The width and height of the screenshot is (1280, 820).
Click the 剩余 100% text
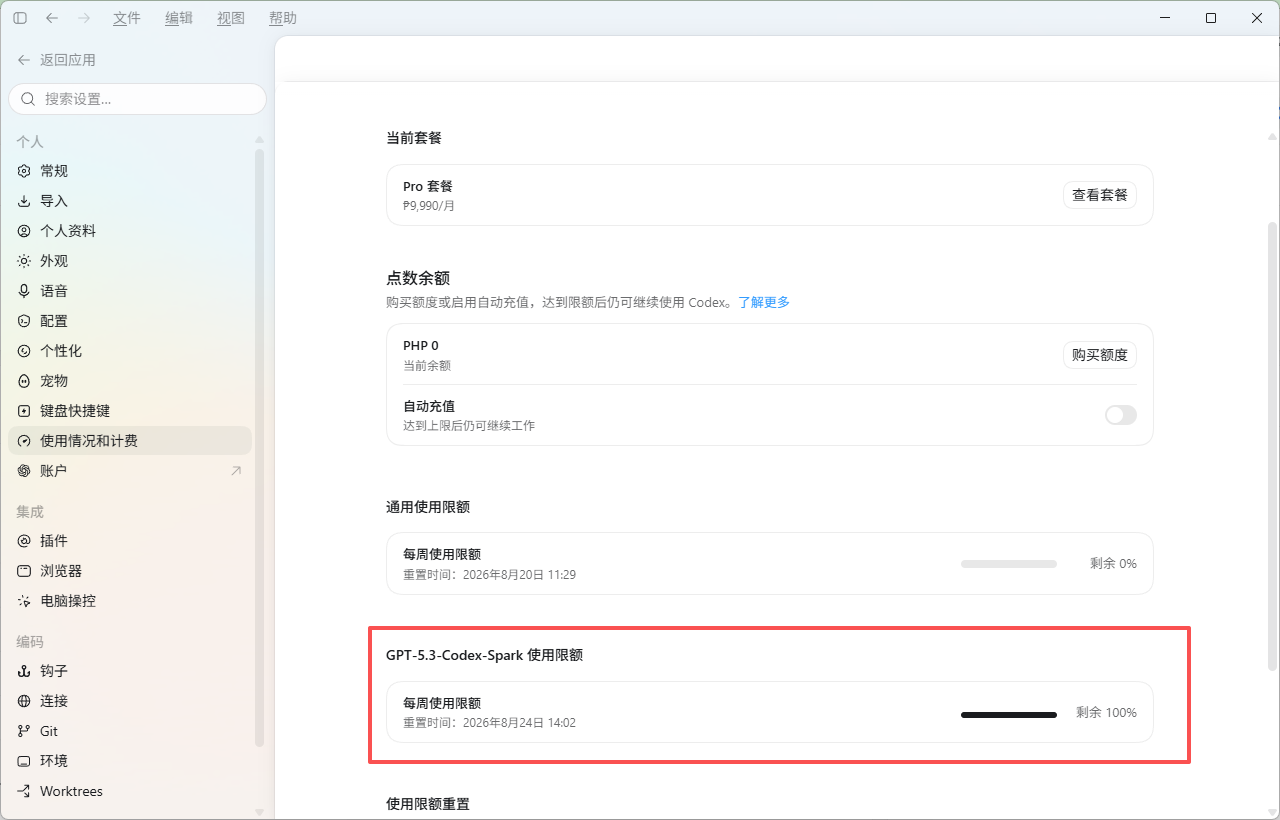[x=1106, y=713]
